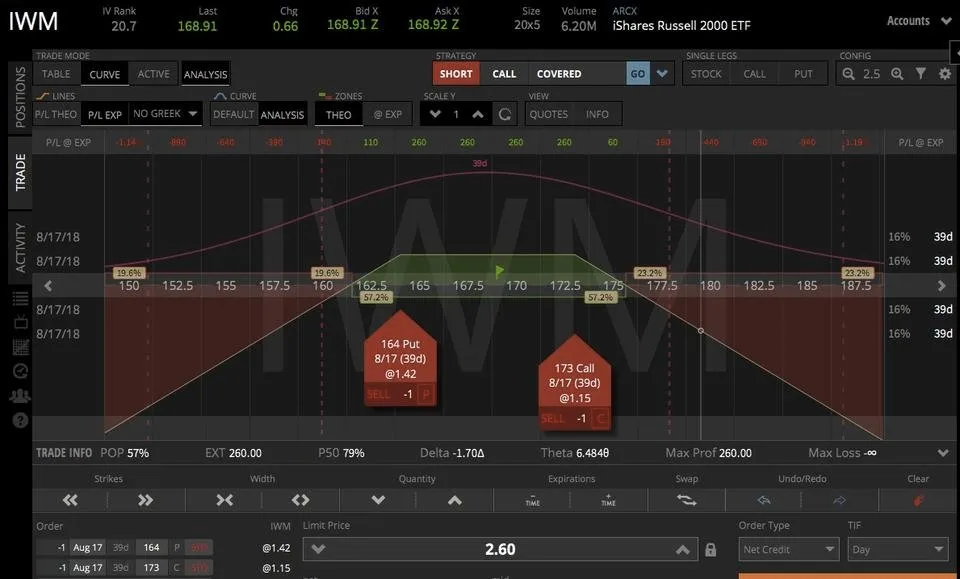The width and height of the screenshot is (960, 579).
Task: Switch to CURVE trade mode
Action: (x=105, y=74)
